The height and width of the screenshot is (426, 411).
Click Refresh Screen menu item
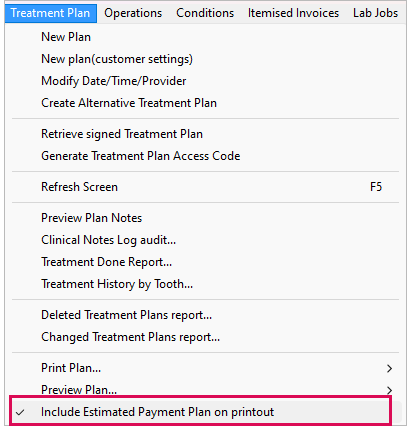[x=205, y=187]
